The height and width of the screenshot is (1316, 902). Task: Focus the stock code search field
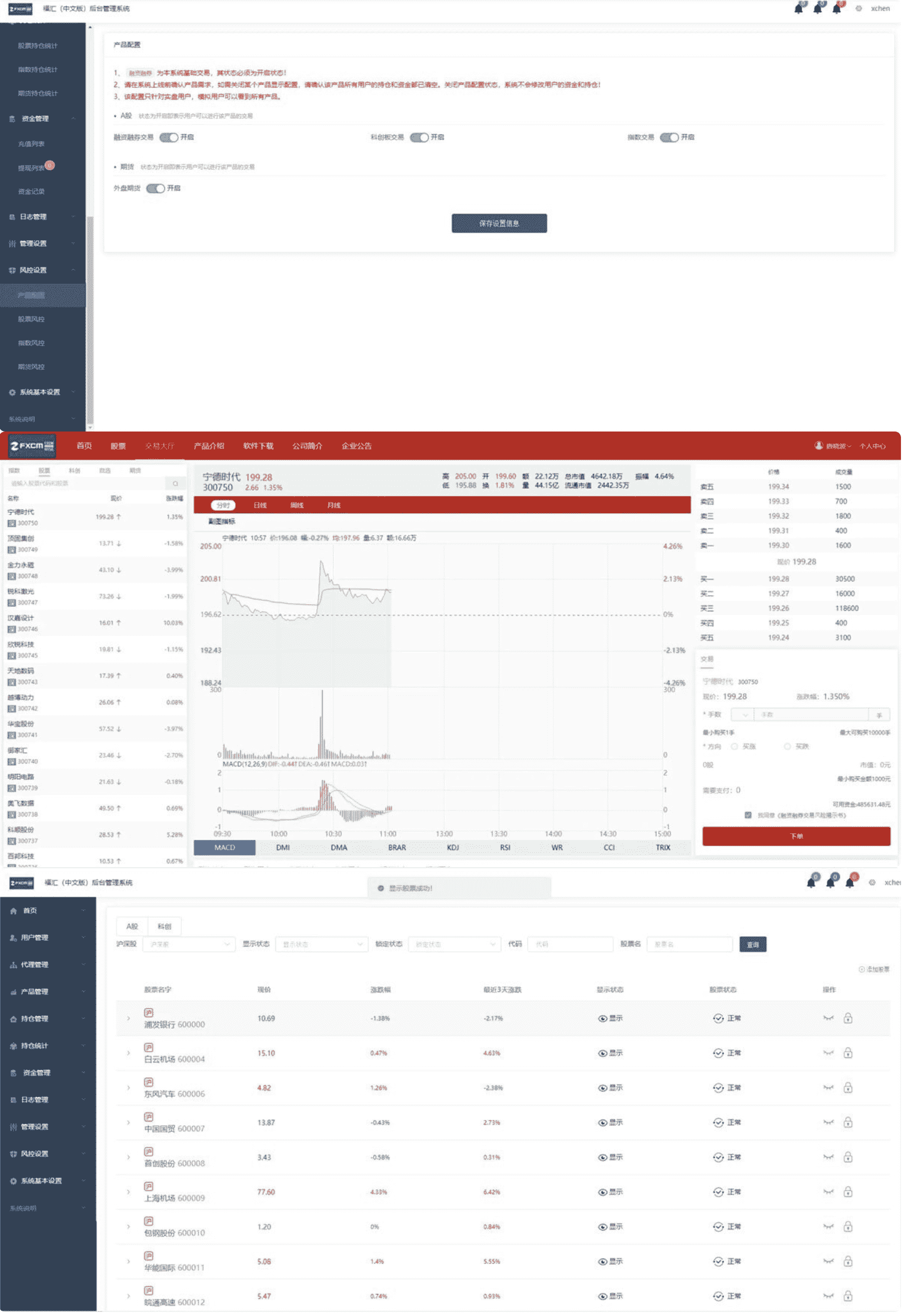[x=86, y=484]
